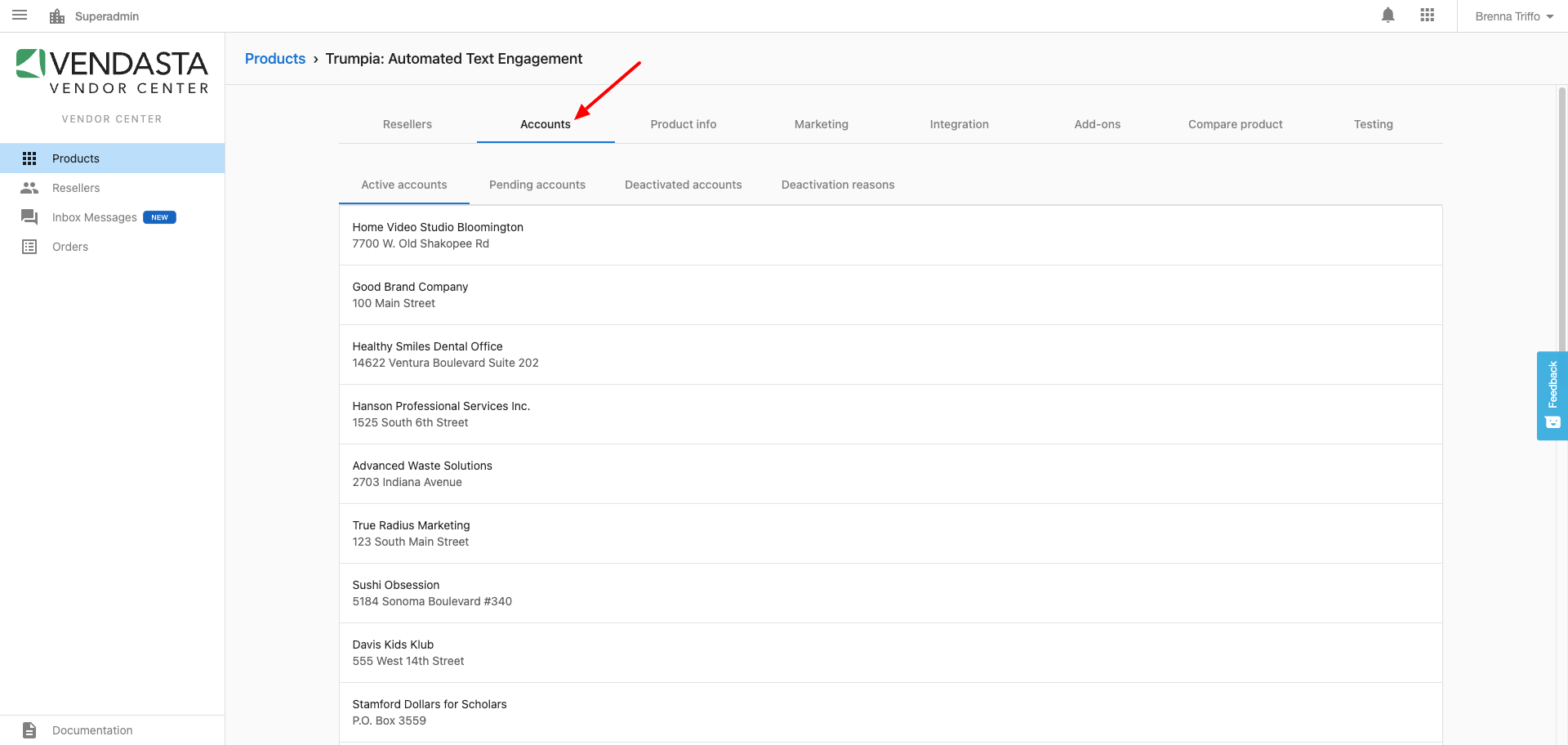The width and height of the screenshot is (1568, 745).
Task: Open Good Brand Company account
Action: pos(890,295)
